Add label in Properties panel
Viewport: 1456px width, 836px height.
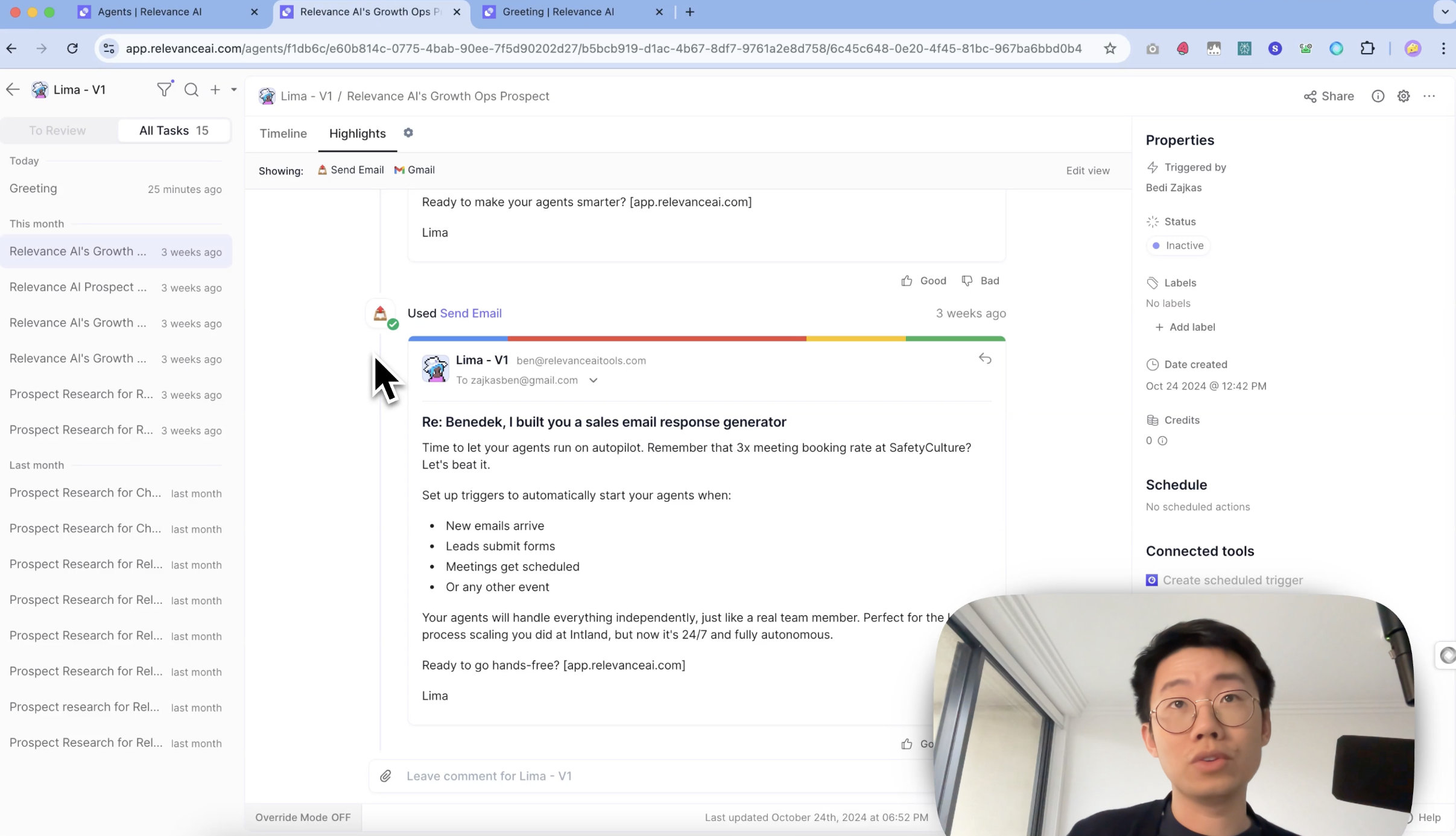(x=1185, y=327)
